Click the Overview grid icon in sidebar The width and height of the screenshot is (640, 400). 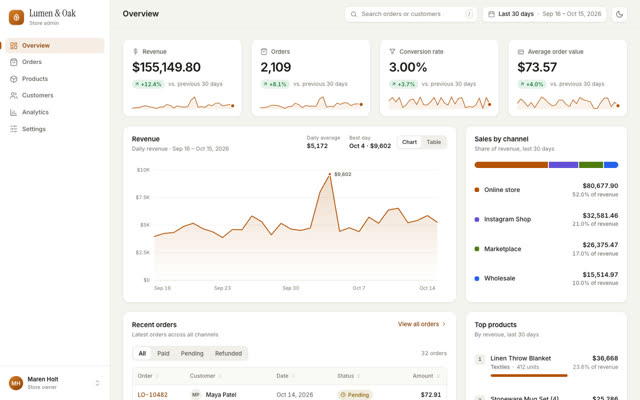coord(13,46)
